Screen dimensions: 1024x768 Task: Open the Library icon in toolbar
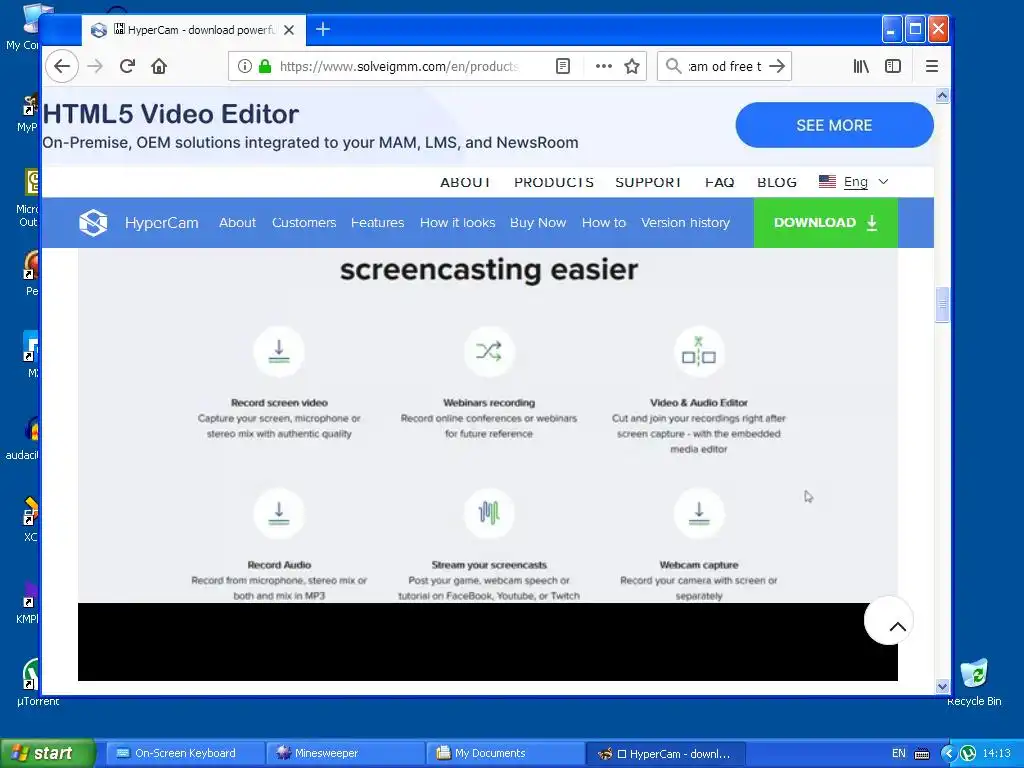(x=861, y=66)
